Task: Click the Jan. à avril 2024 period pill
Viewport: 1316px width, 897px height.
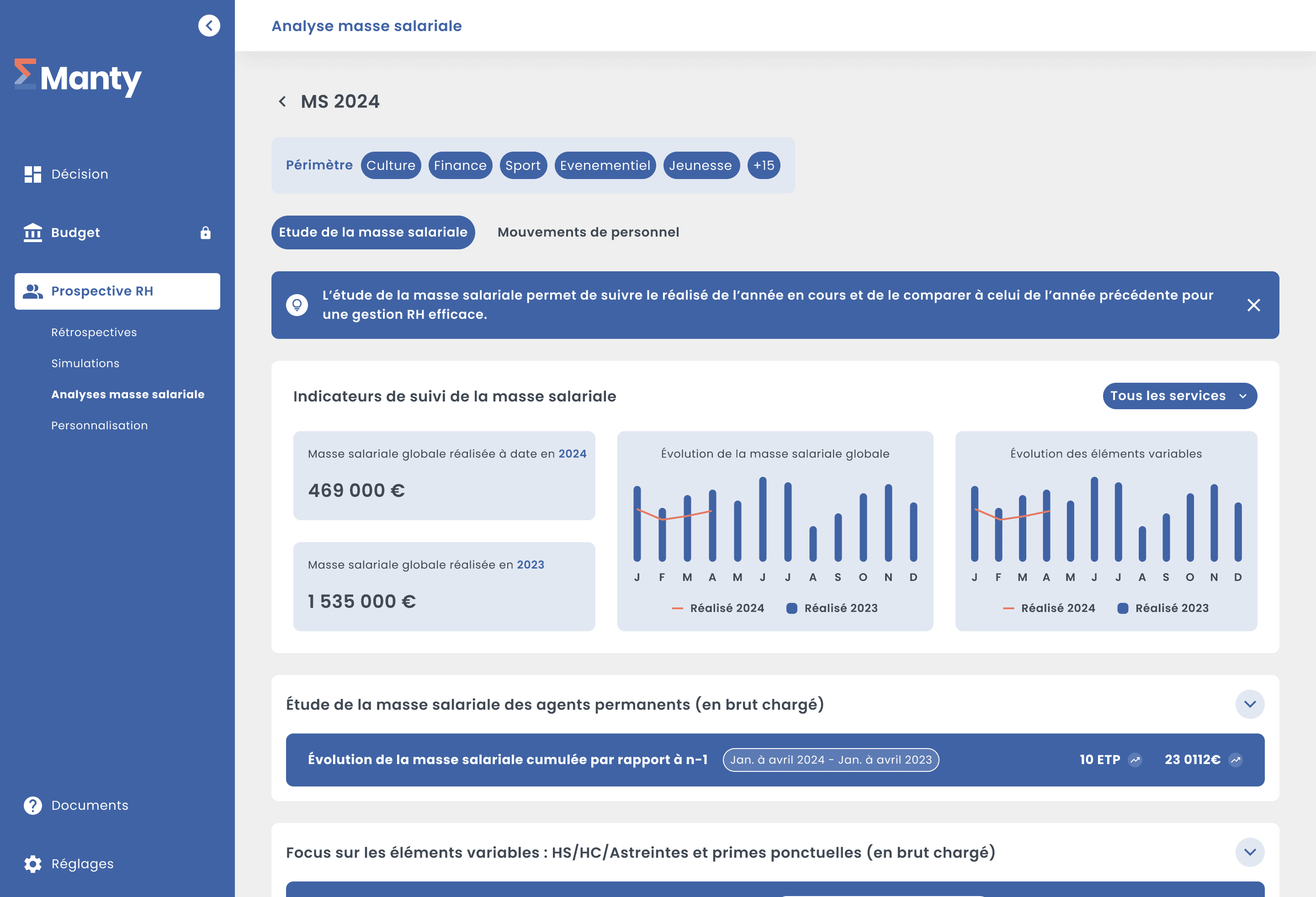Action: click(x=831, y=760)
